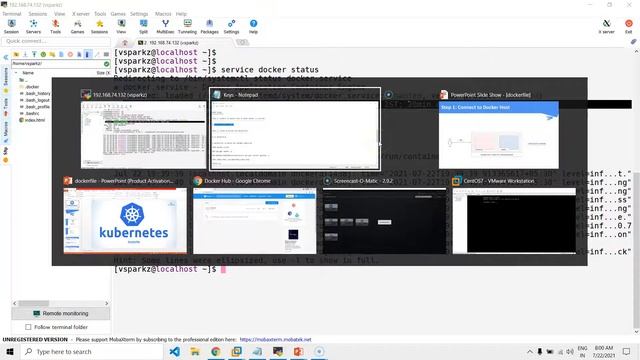Viewport: 640px width, 360px height.
Task: Click the home tab icon
Action: pos(125,42)
